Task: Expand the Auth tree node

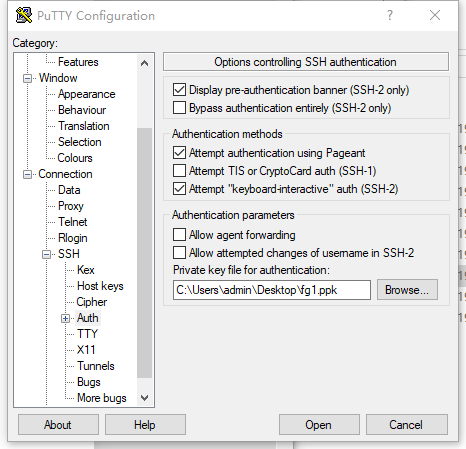Action: (65, 318)
